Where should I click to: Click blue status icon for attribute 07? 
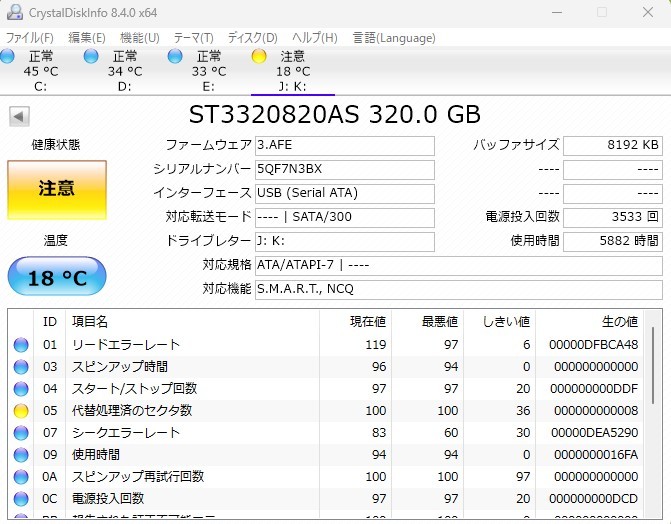(x=21, y=433)
